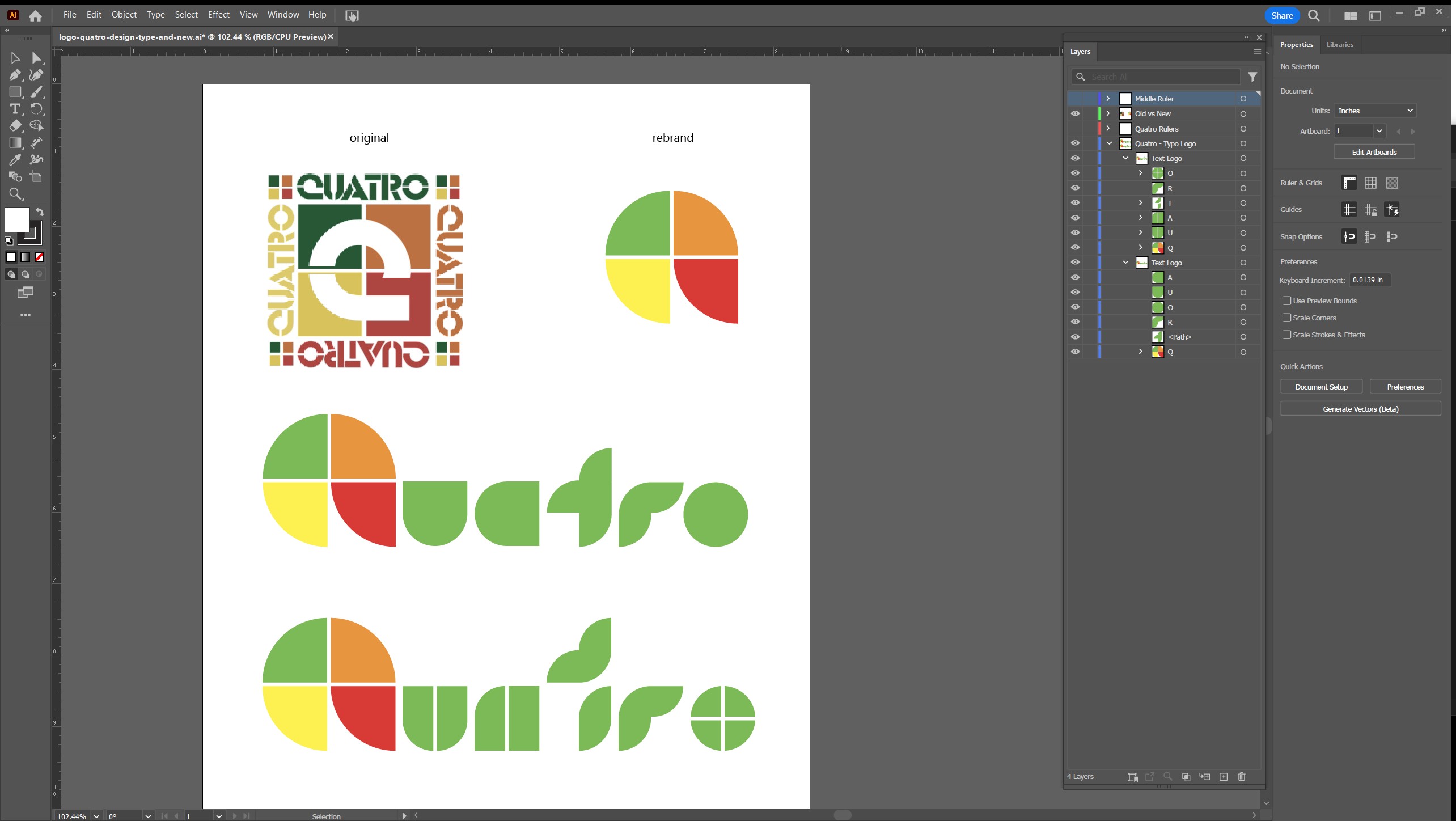Enable Scale Strokes & Effects checkbox

point(1287,335)
